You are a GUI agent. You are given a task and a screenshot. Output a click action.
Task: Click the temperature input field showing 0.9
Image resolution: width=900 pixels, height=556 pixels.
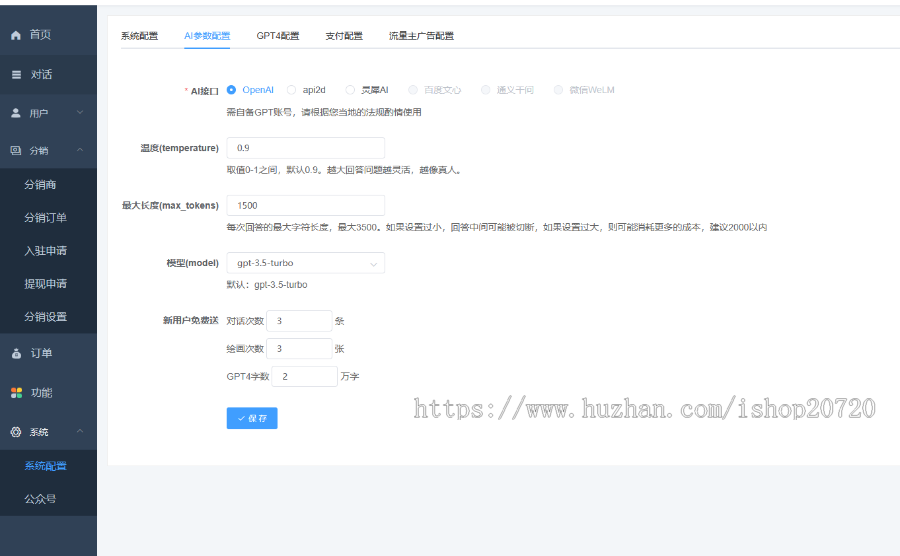point(305,148)
